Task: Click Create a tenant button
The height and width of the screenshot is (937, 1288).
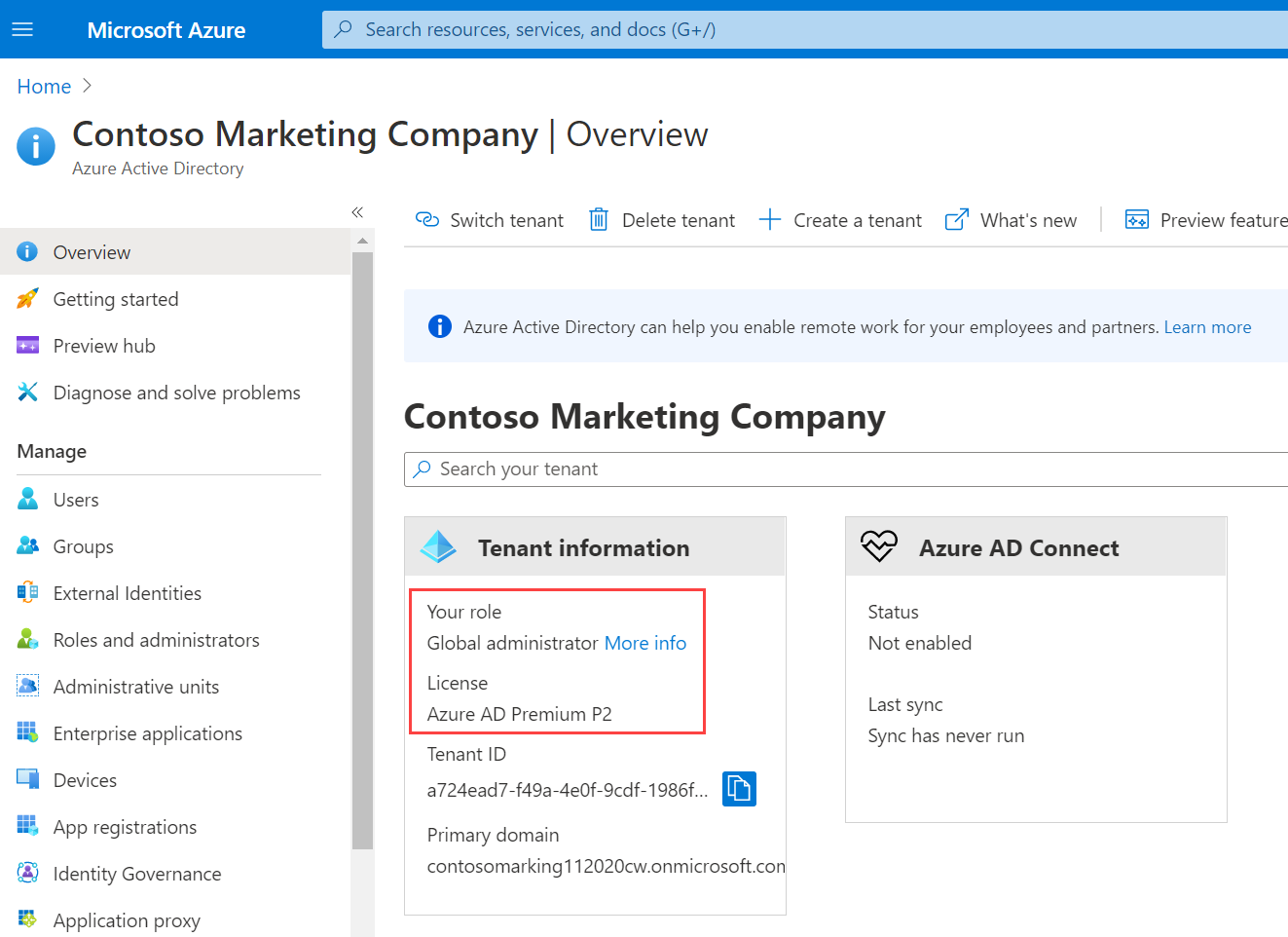Action: (840, 220)
